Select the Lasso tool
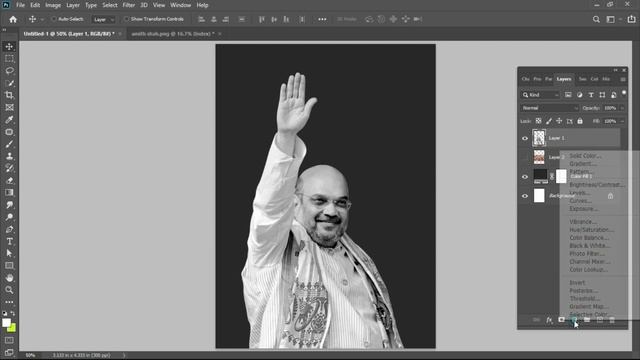The width and height of the screenshot is (640, 360). (9, 71)
